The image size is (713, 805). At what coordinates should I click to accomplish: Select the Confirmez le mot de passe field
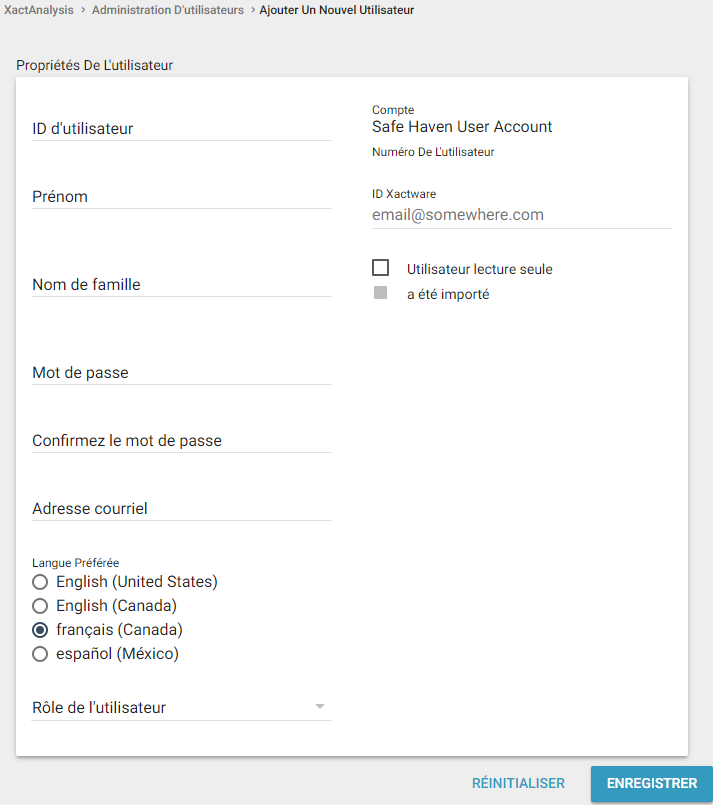click(181, 440)
